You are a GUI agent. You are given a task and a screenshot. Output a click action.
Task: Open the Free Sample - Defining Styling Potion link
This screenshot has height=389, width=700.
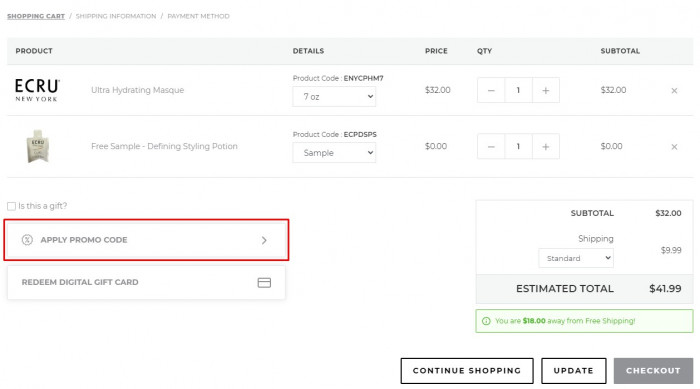click(164, 146)
